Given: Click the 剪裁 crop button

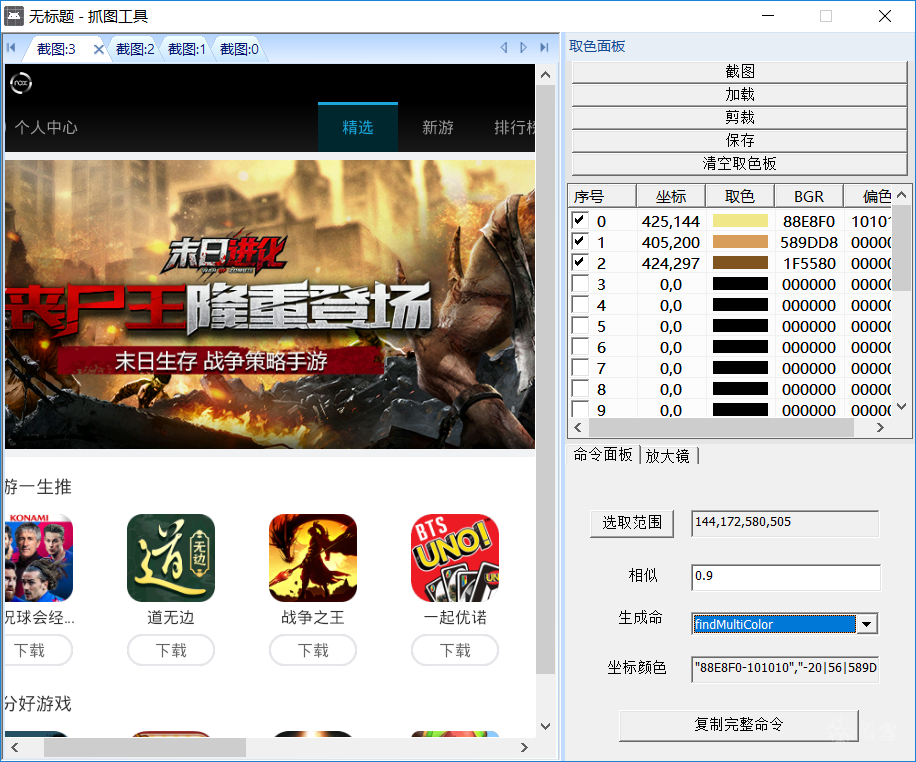Looking at the screenshot, I should pos(739,117).
